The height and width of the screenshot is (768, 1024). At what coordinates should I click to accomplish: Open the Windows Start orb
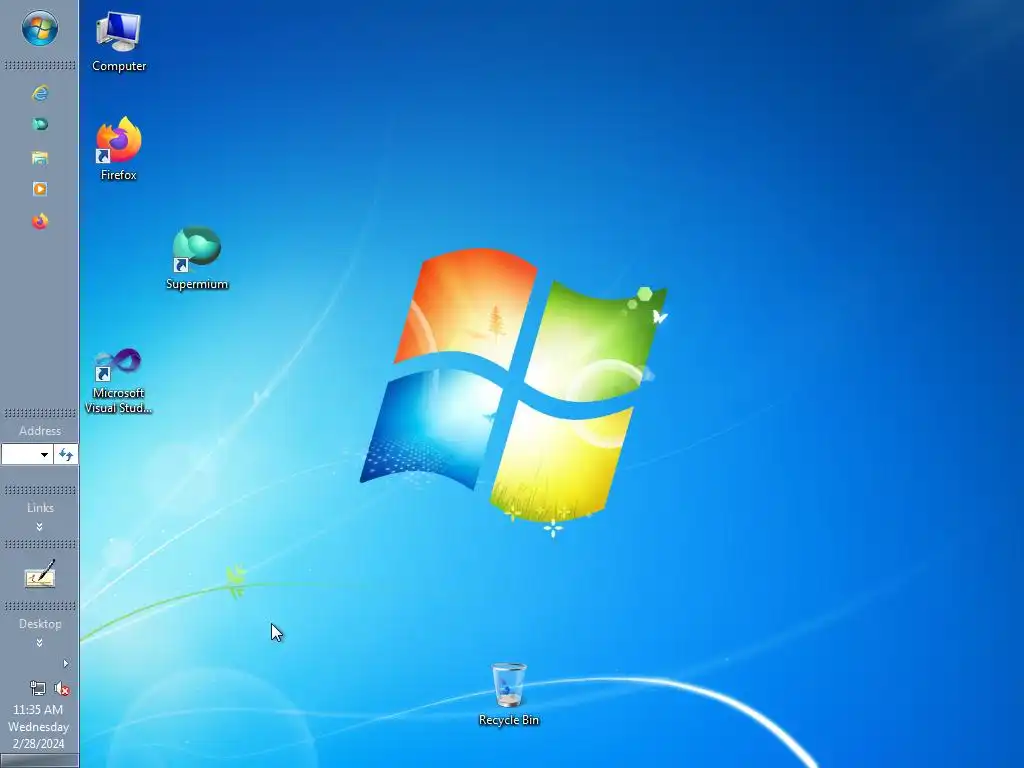pos(40,29)
